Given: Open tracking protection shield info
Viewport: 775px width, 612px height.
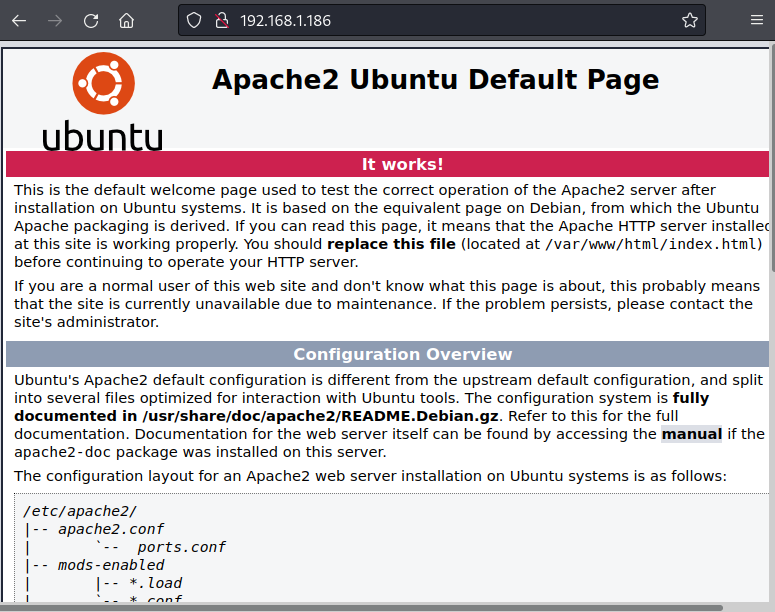Looking at the screenshot, I should 194,21.
